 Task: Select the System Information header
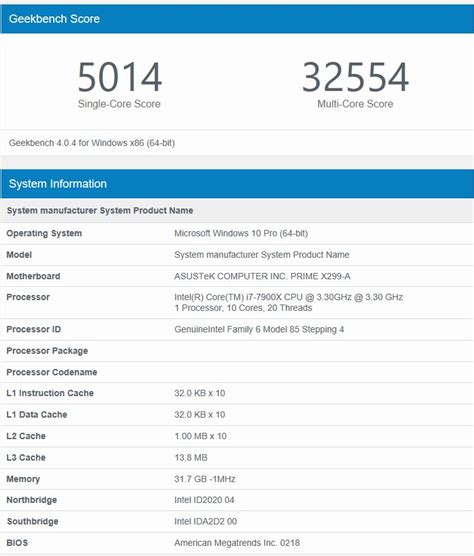(x=58, y=184)
